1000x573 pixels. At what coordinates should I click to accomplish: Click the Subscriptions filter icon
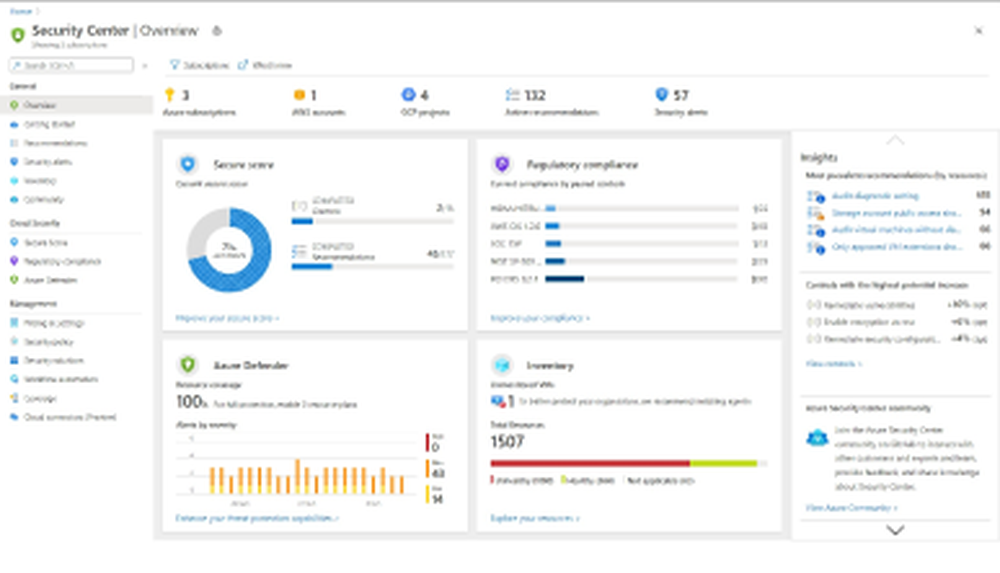[174, 65]
